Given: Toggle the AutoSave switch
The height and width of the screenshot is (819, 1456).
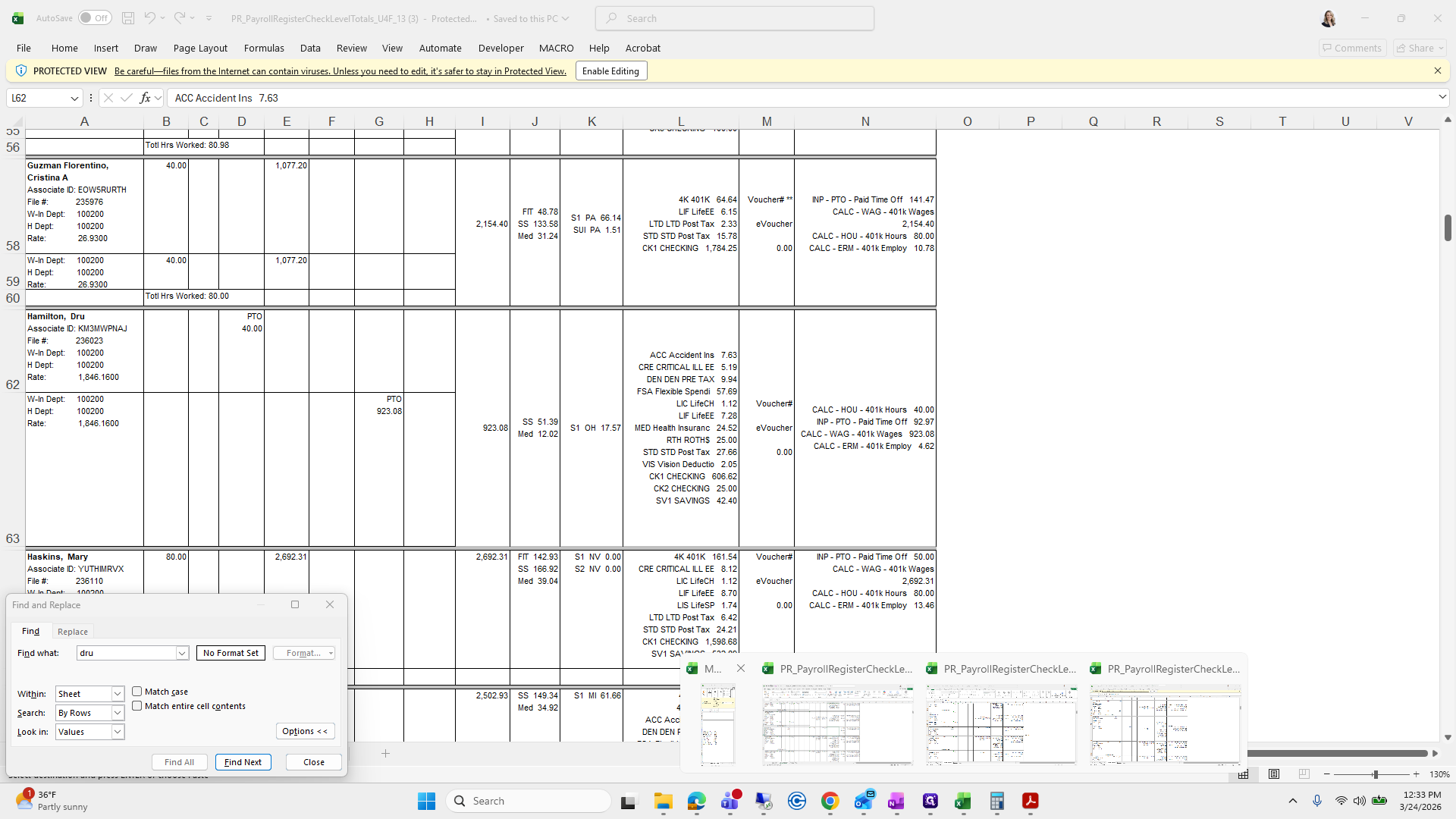Looking at the screenshot, I should 95,18.
